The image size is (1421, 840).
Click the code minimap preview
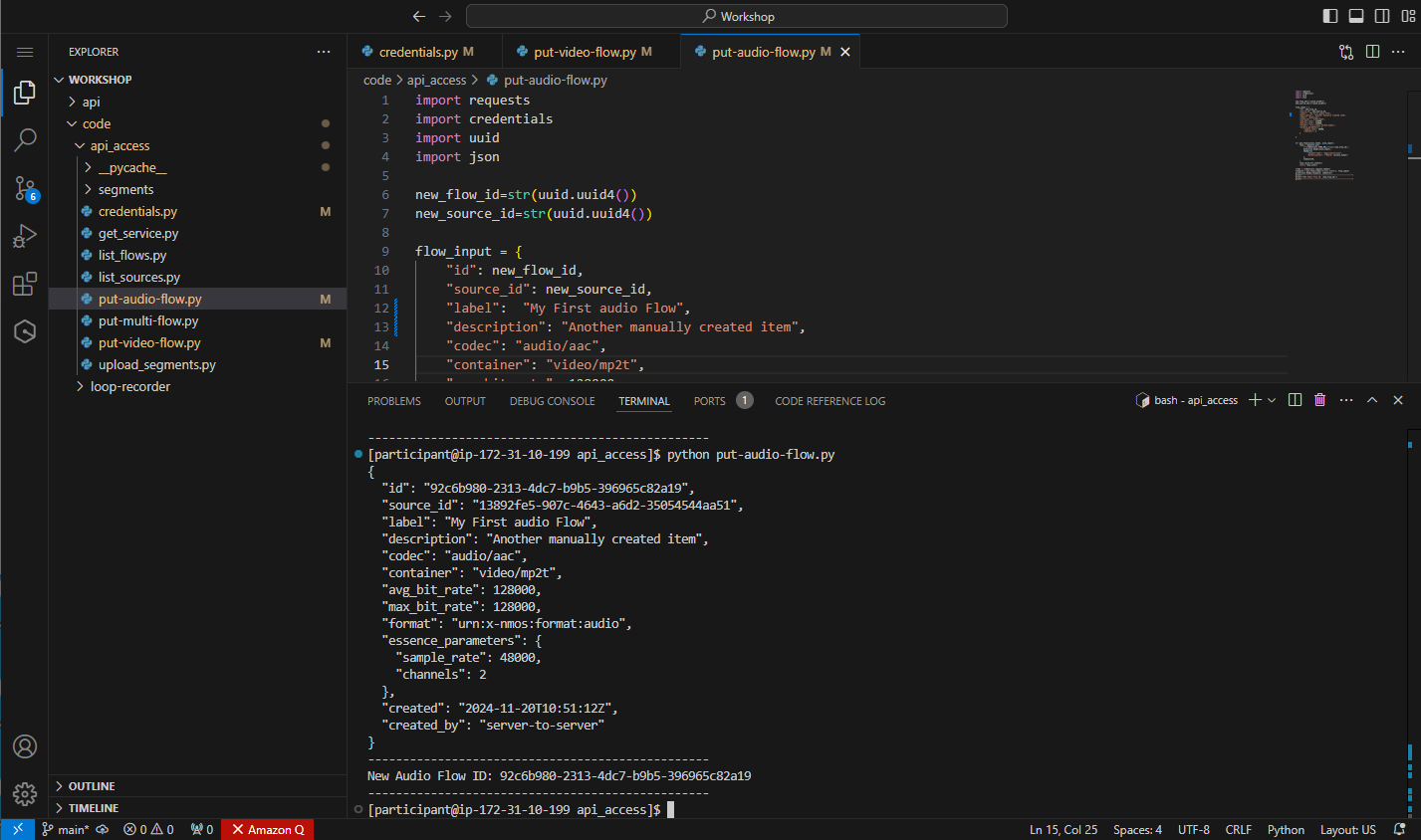(1324, 134)
